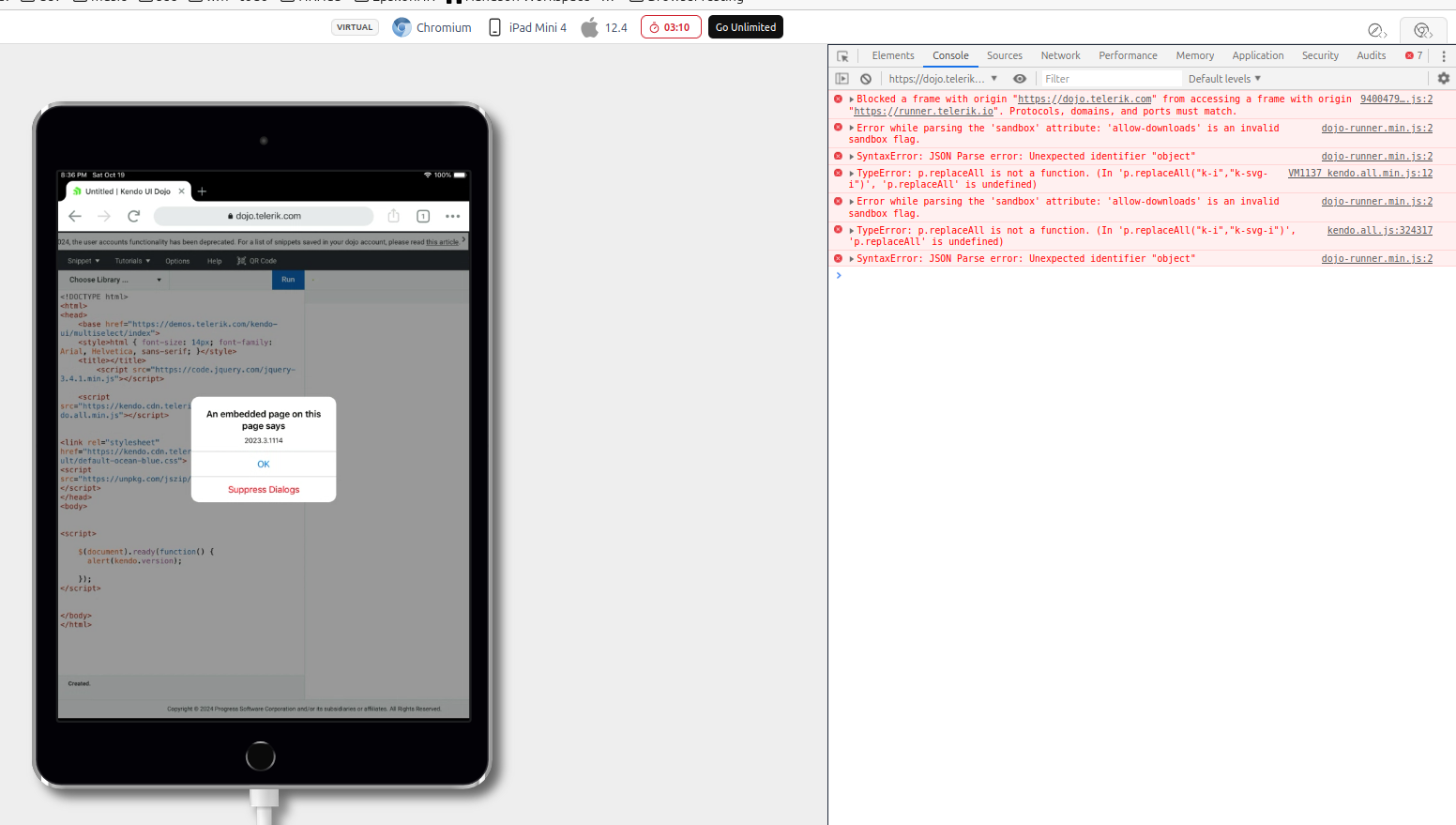Switch to the Sources tab
Image resolution: width=1456 pixels, height=825 pixels.
[x=1005, y=55]
